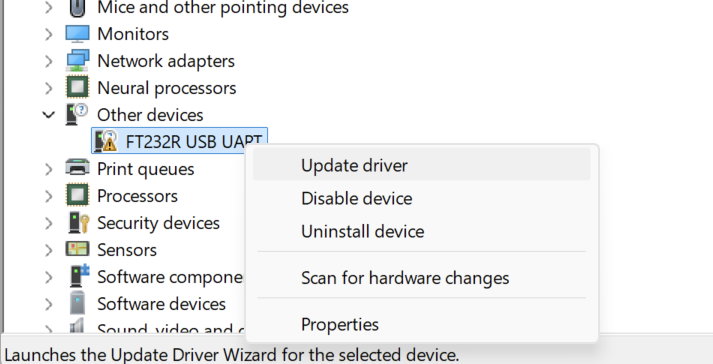Expand the Security devices category

coord(49,223)
